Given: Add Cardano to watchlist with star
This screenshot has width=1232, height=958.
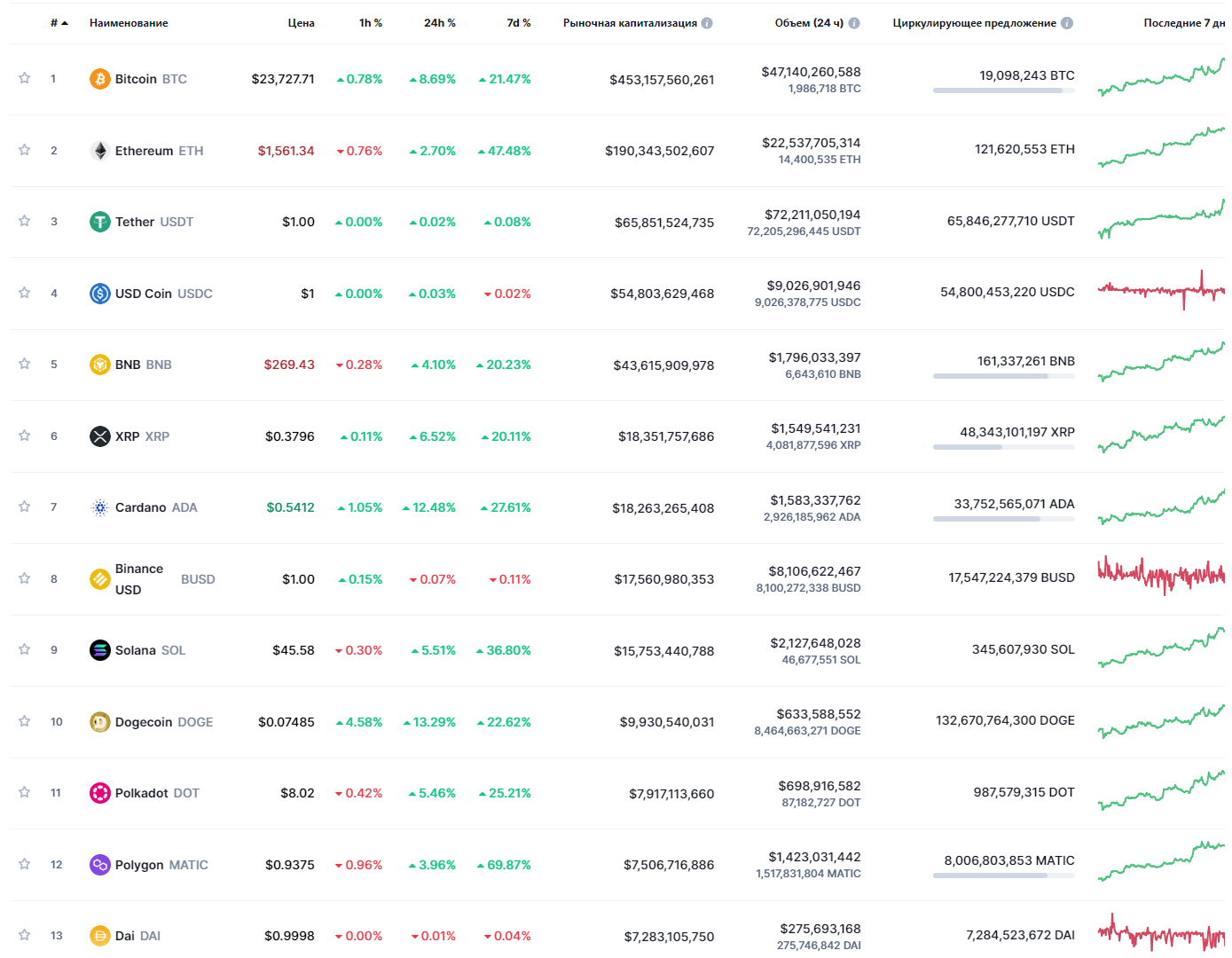Looking at the screenshot, I should 25,506.
